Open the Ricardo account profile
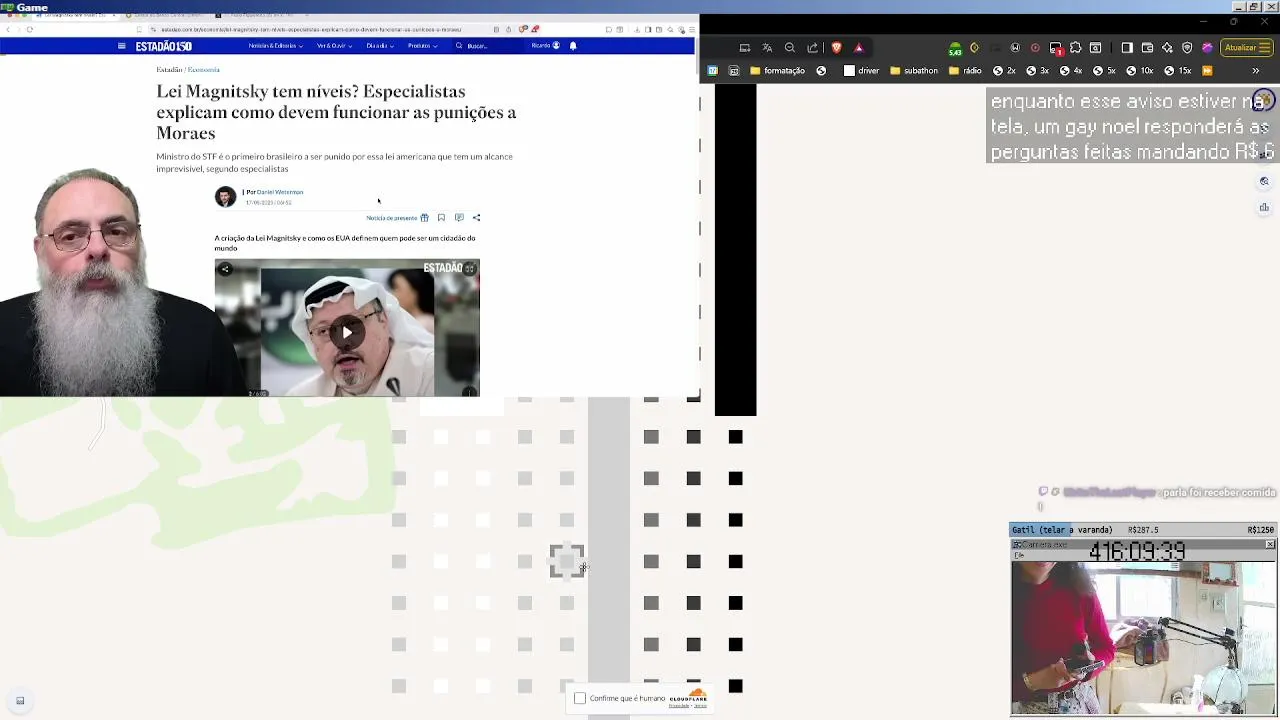This screenshot has height=720, width=1280. [546, 45]
